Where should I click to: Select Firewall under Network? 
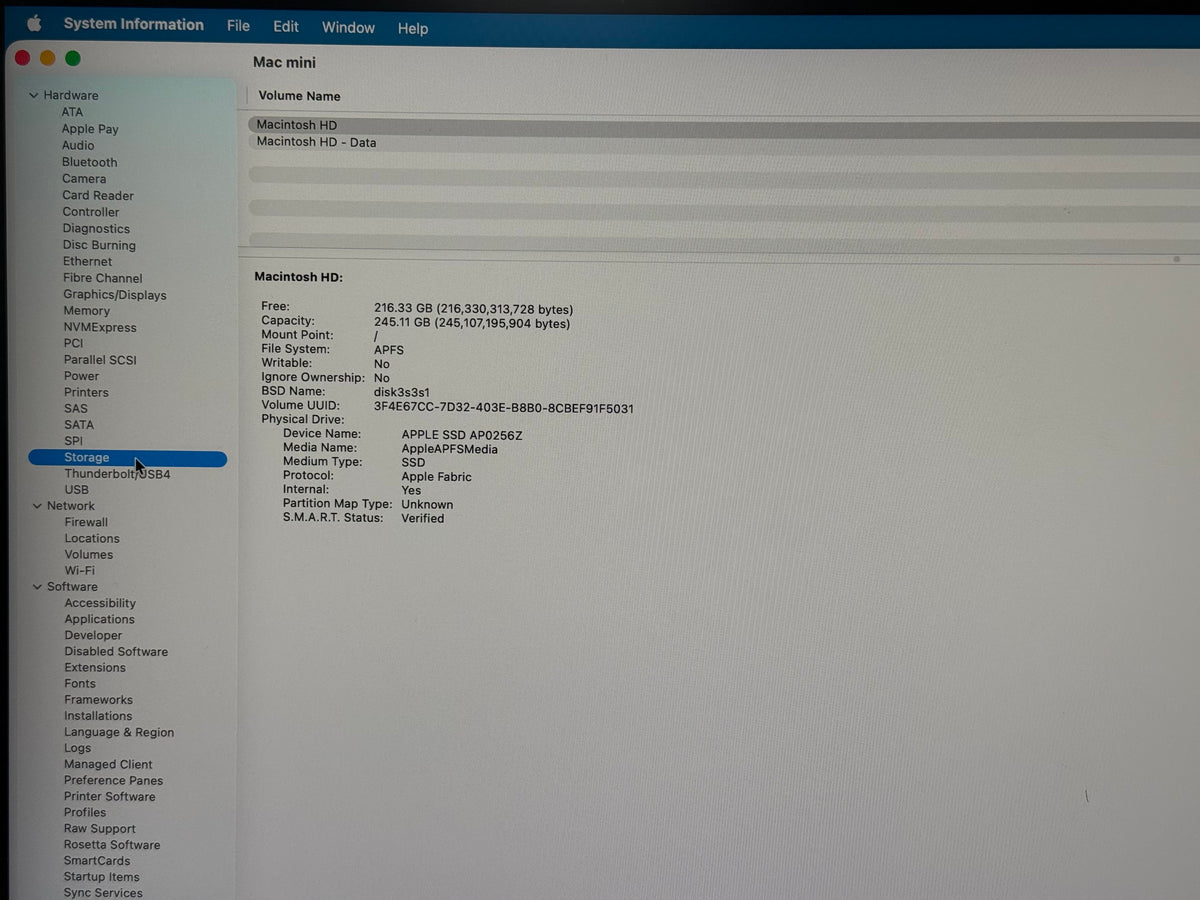[86, 522]
